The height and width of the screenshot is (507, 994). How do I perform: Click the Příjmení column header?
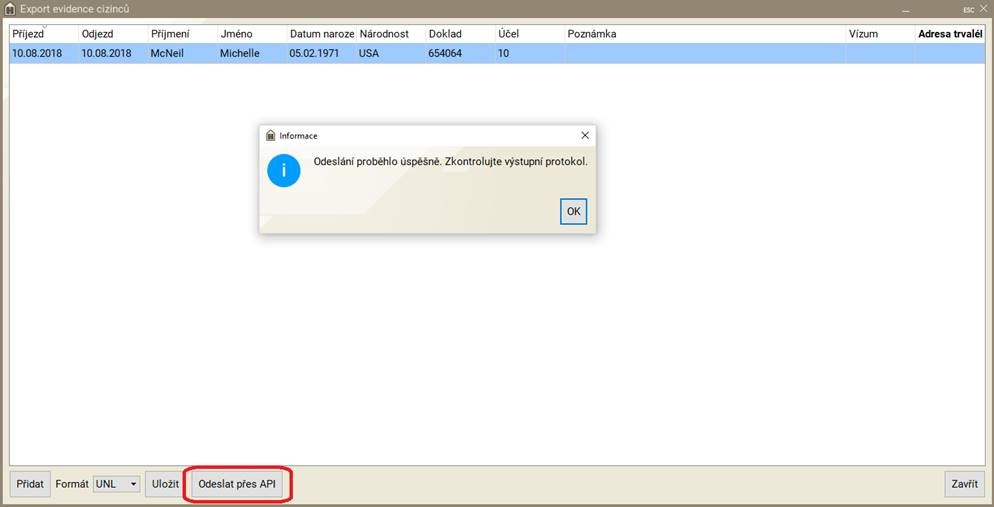(x=181, y=34)
